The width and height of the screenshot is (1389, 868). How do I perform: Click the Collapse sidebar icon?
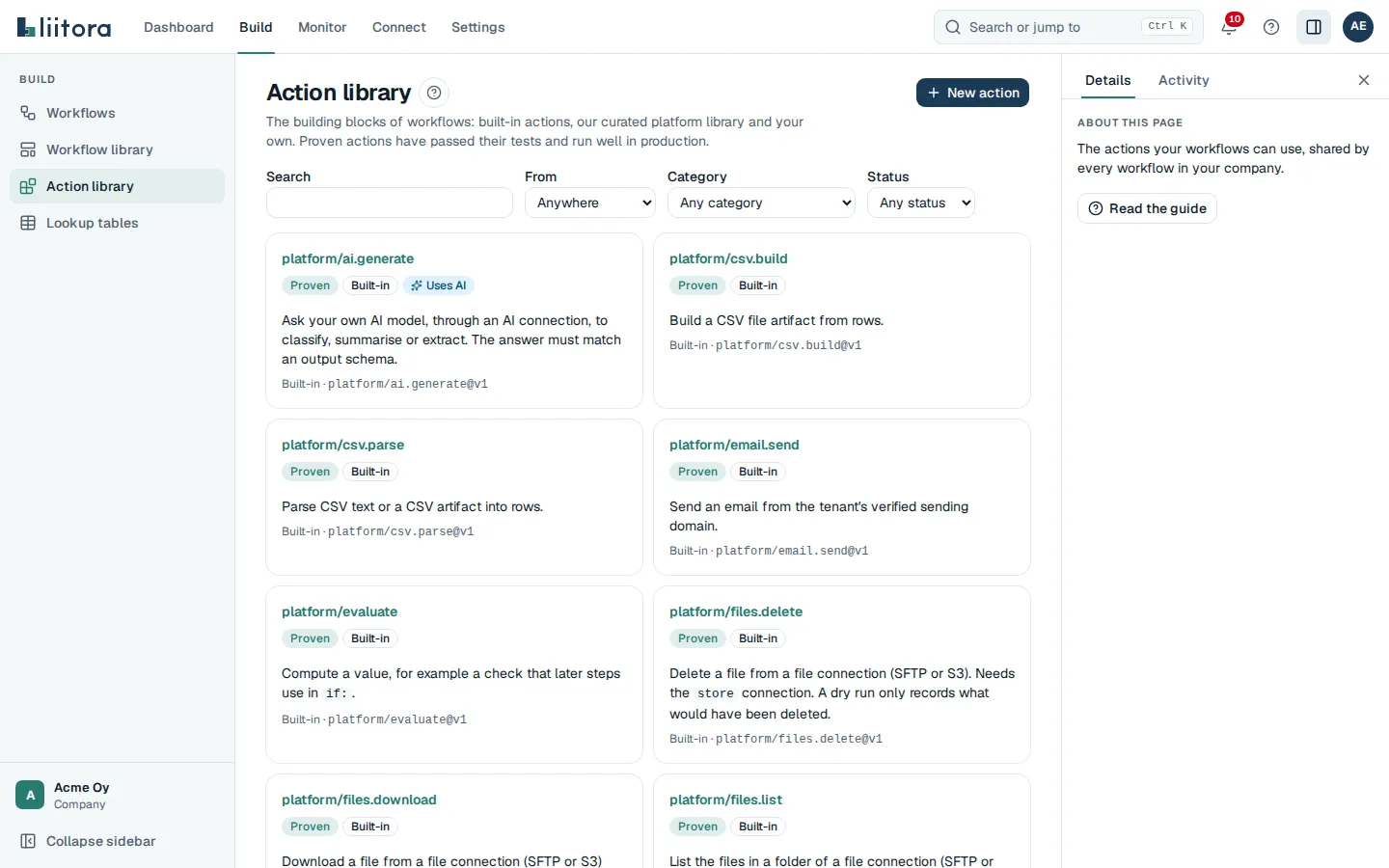(28, 841)
